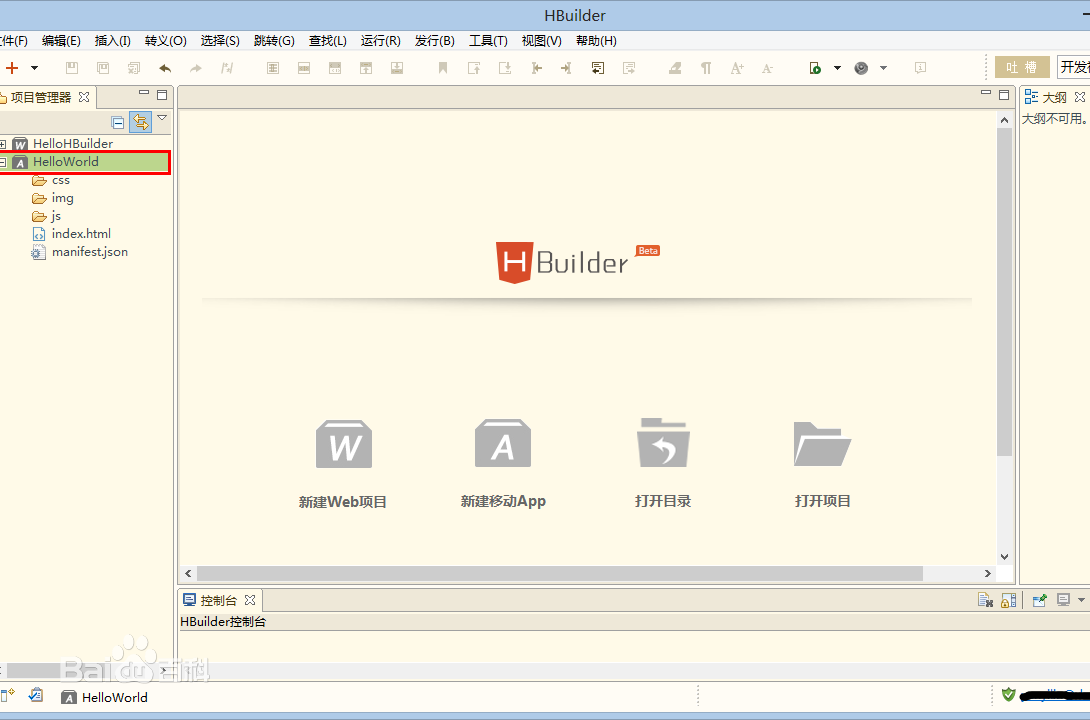Open the 视图(V) menu
The height and width of the screenshot is (720, 1090).
542,40
